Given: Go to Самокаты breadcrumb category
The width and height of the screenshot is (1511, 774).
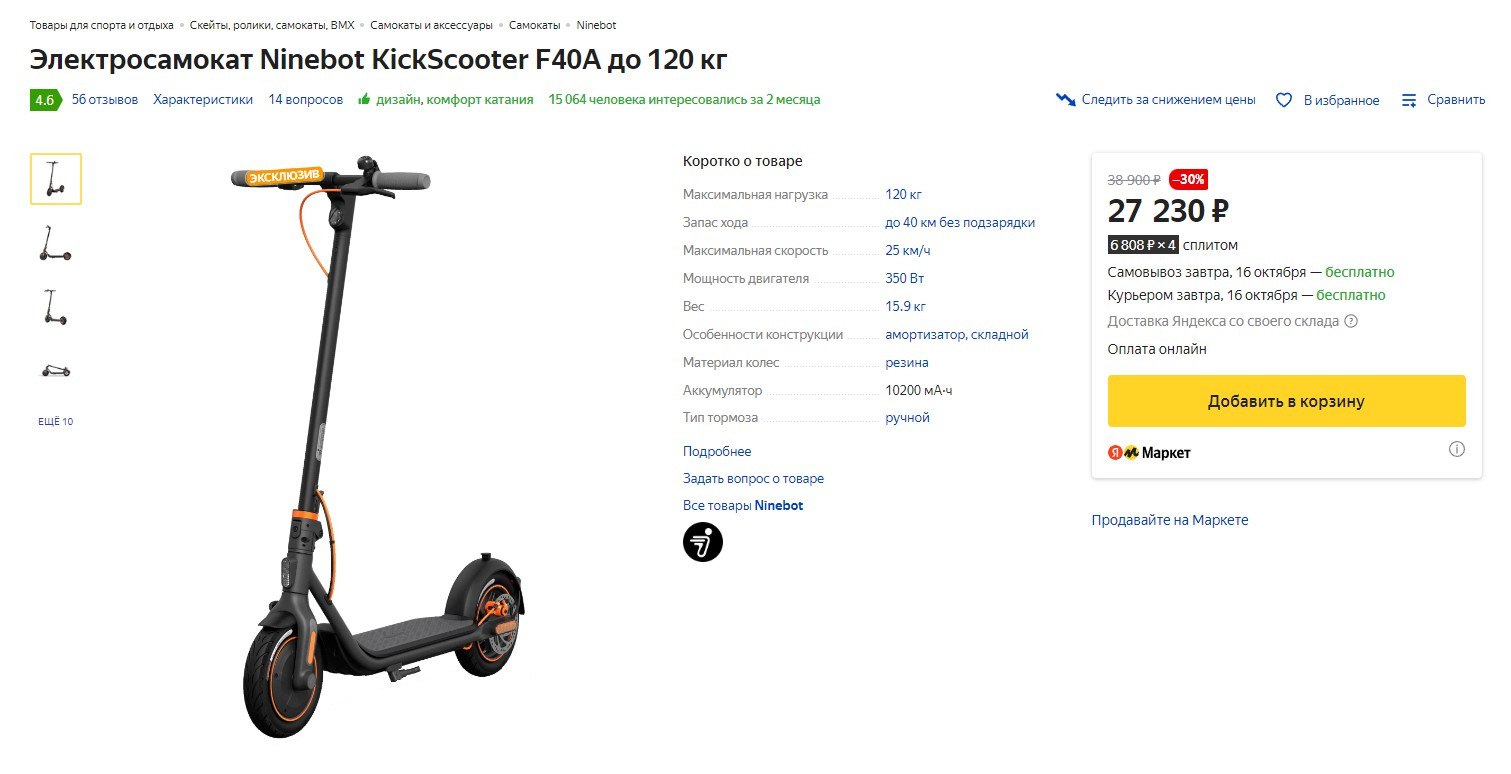Looking at the screenshot, I should coord(534,25).
